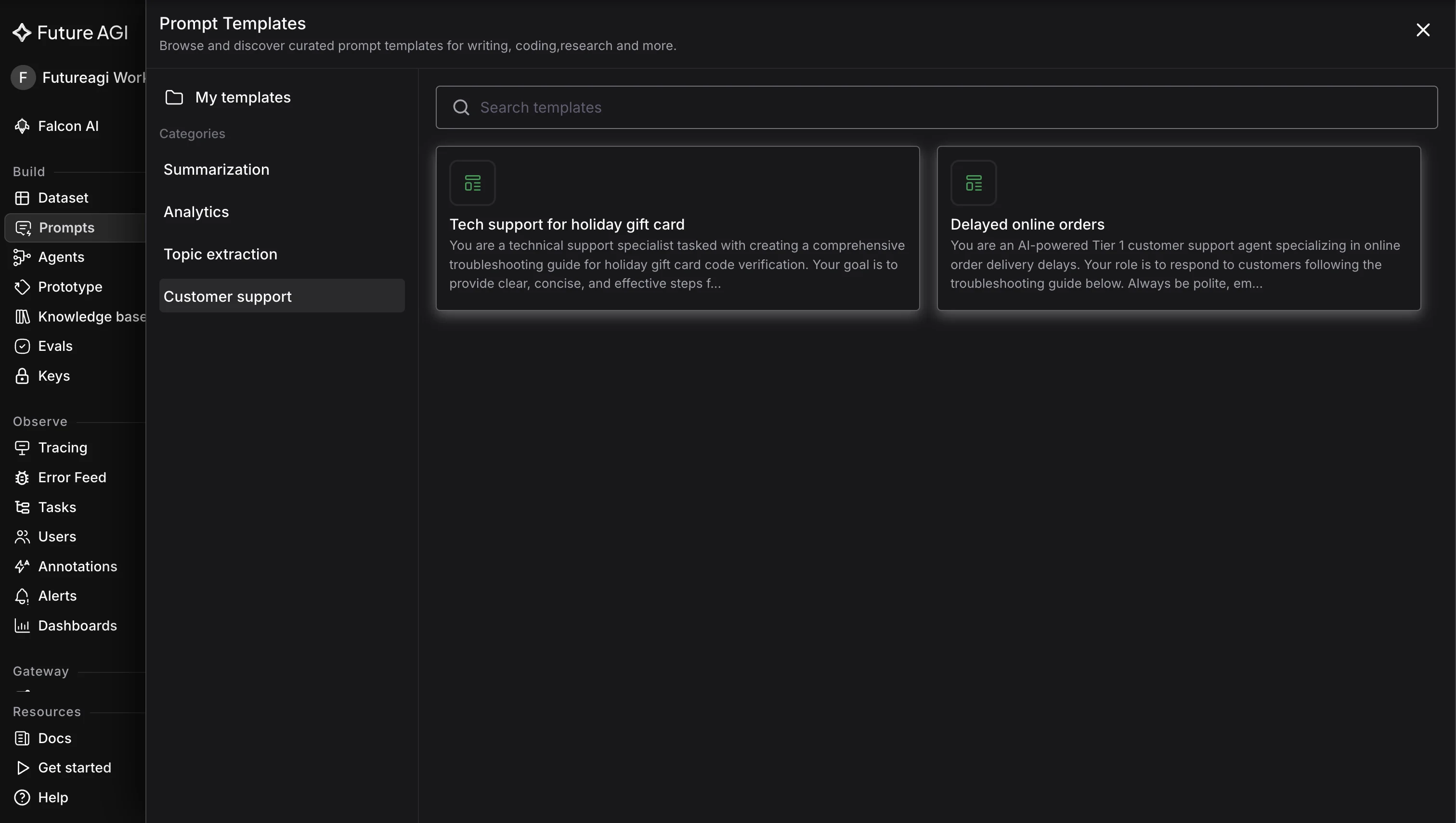Select the Topic extraction category
The width and height of the screenshot is (1456, 823).
point(282,255)
